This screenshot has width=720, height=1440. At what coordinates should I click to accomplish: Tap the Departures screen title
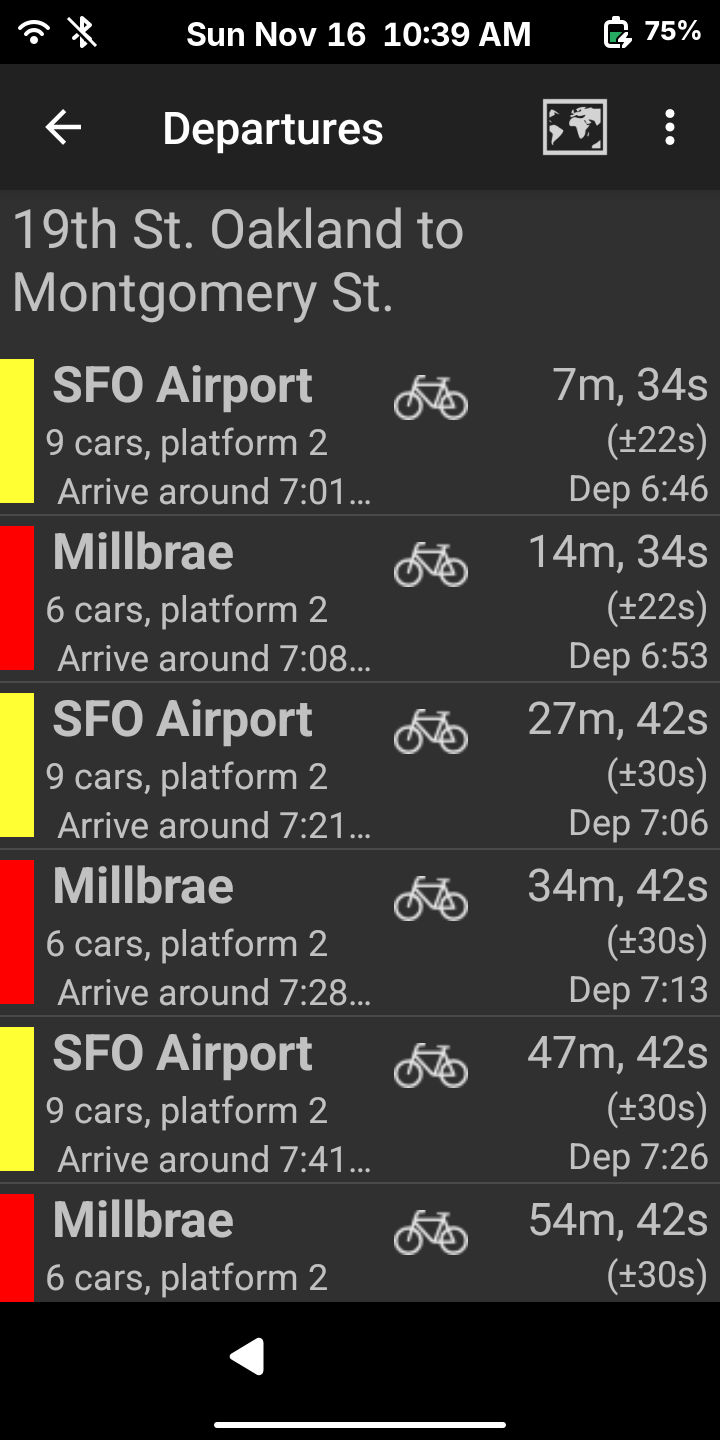pyautogui.click(x=273, y=129)
